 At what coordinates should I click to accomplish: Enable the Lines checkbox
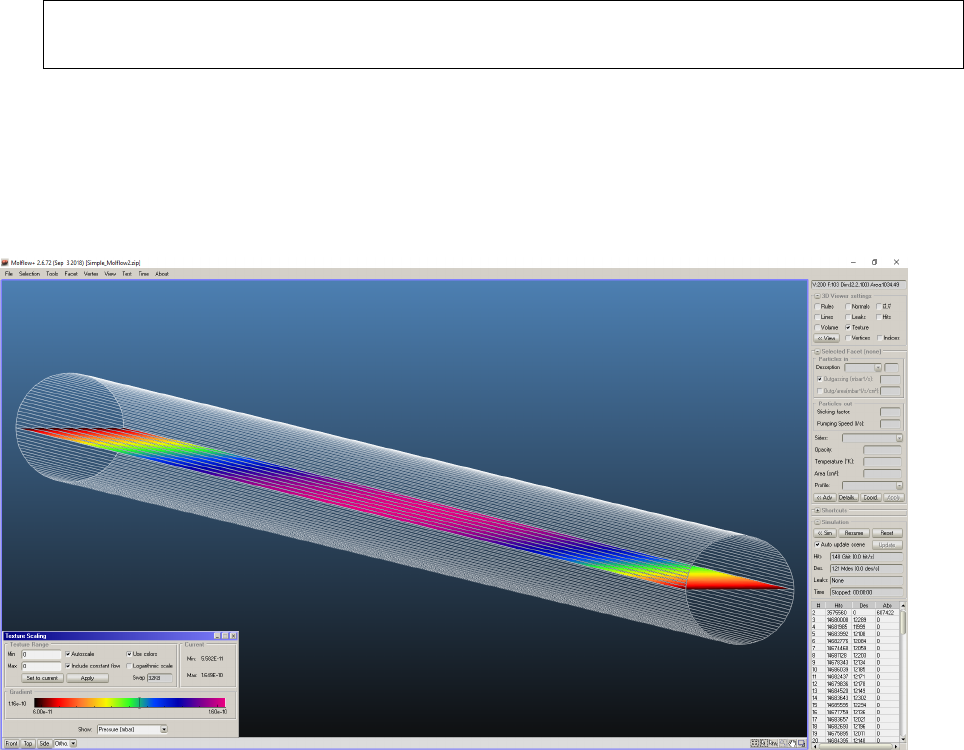[x=818, y=317]
